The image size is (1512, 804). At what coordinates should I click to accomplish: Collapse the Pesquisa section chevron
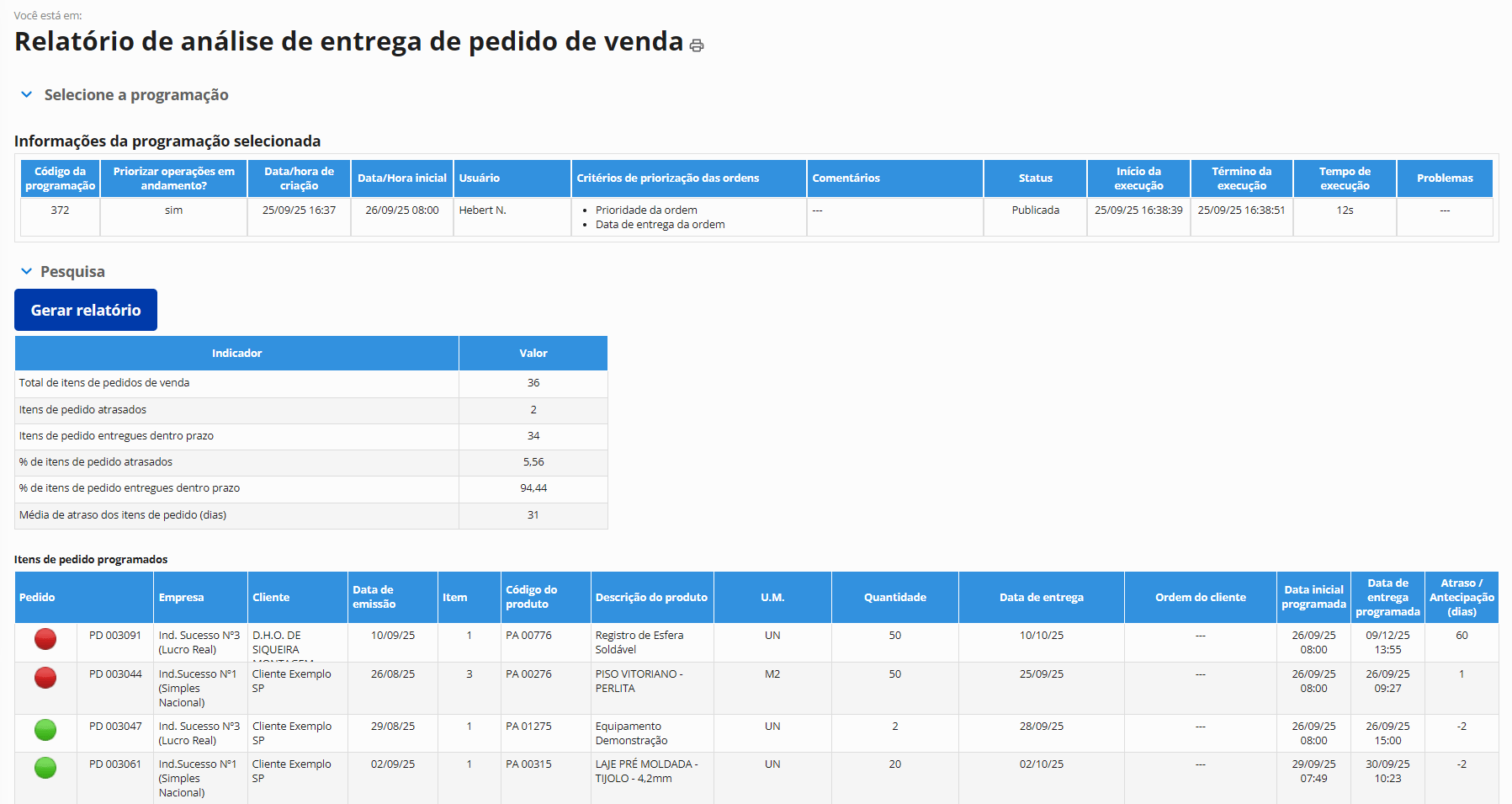(x=26, y=272)
